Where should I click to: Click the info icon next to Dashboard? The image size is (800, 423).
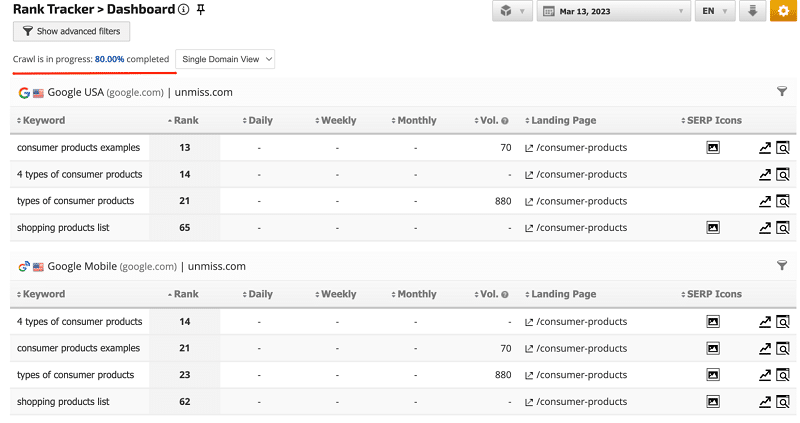click(x=184, y=10)
